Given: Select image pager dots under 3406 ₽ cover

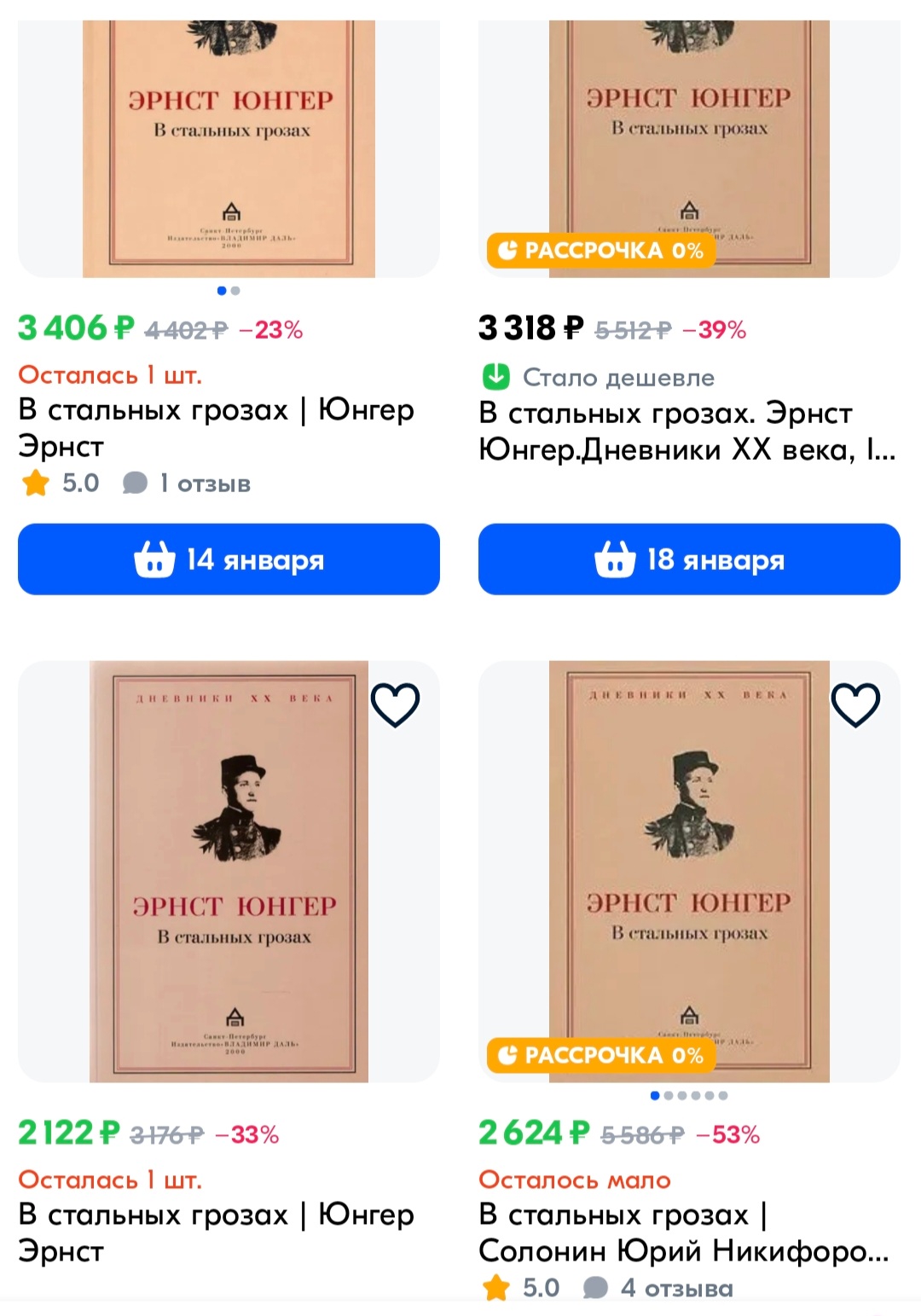Looking at the screenshot, I should point(229,291).
